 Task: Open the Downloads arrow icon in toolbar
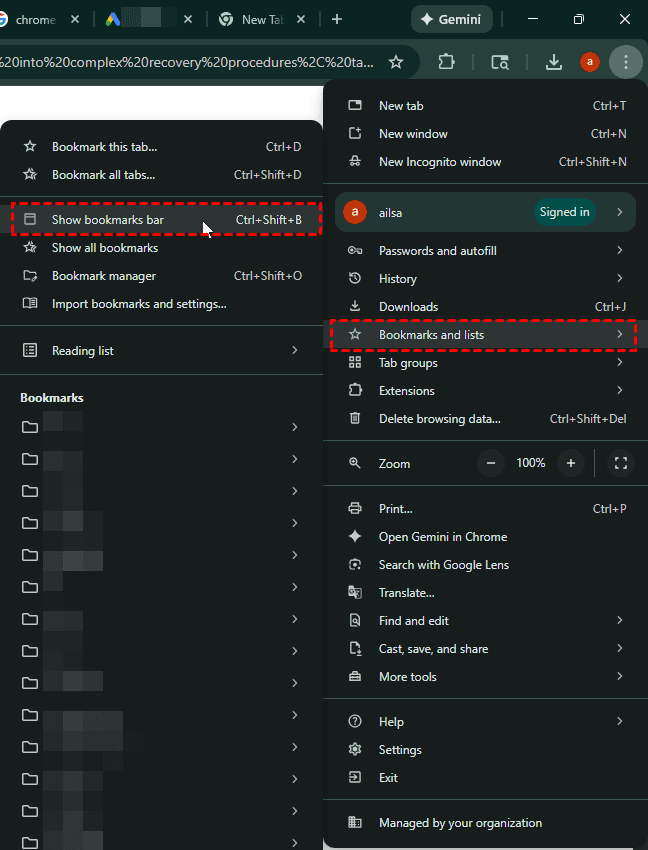pyautogui.click(x=554, y=62)
